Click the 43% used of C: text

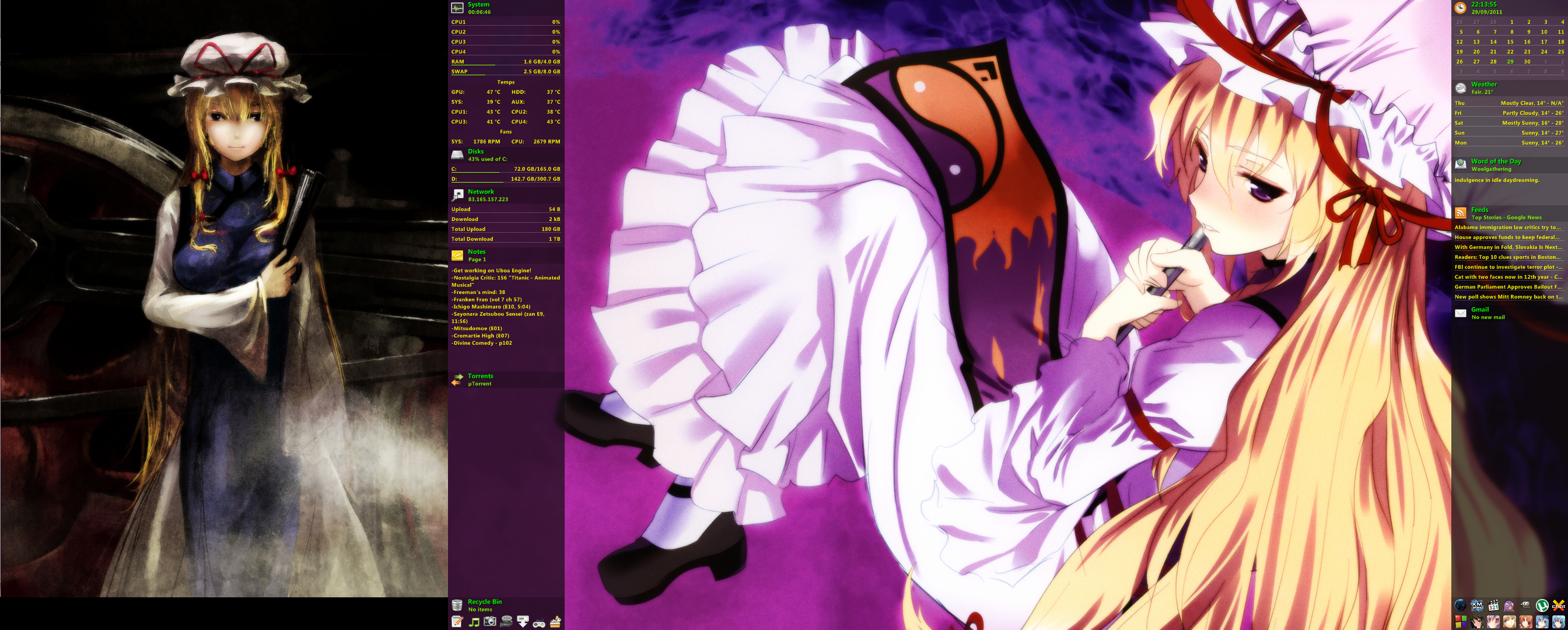pyautogui.click(x=488, y=159)
